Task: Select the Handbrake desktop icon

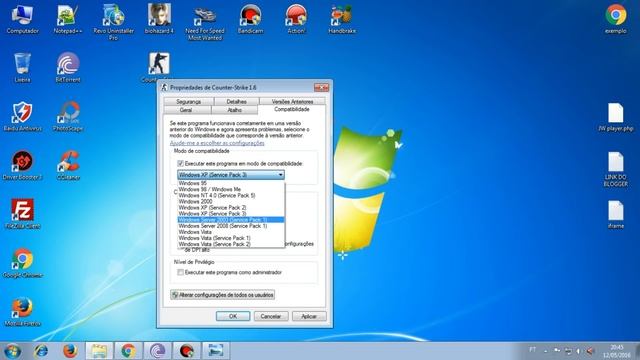Action: (342, 19)
